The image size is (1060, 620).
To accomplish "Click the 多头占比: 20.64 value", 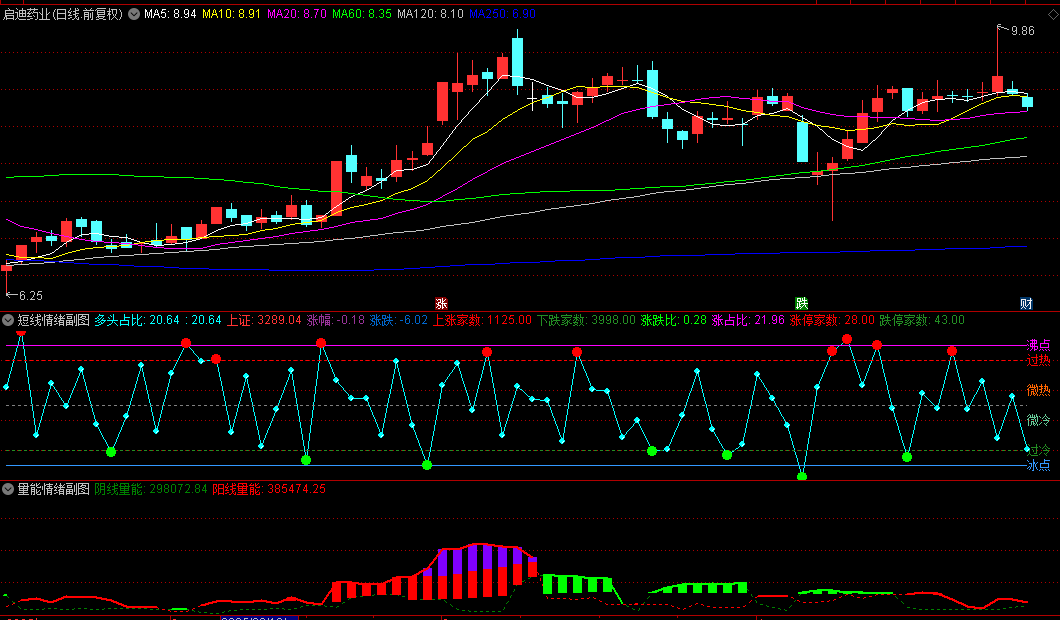I will [x=137, y=320].
